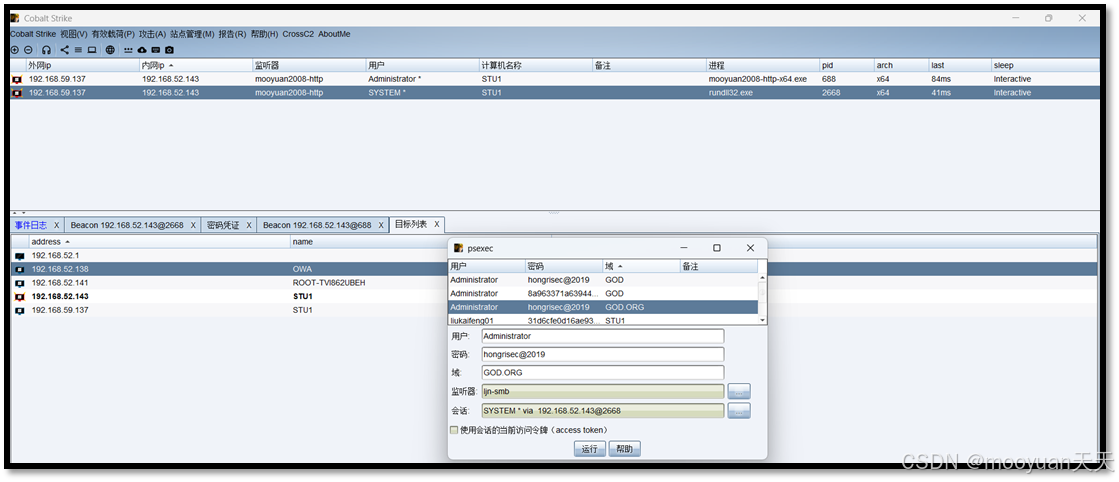Viewport: 1119px width, 482px height.
Task: Close the 密码凭证 tab
Action: [x=249, y=225]
